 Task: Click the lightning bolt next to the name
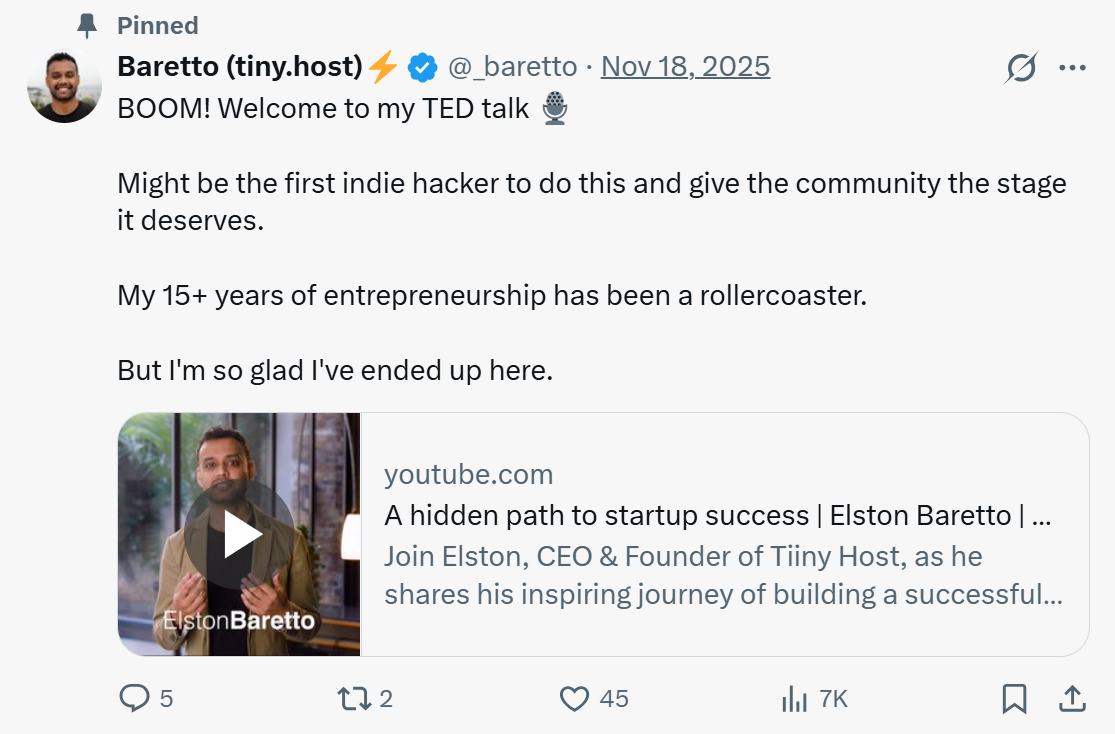coord(382,65)
